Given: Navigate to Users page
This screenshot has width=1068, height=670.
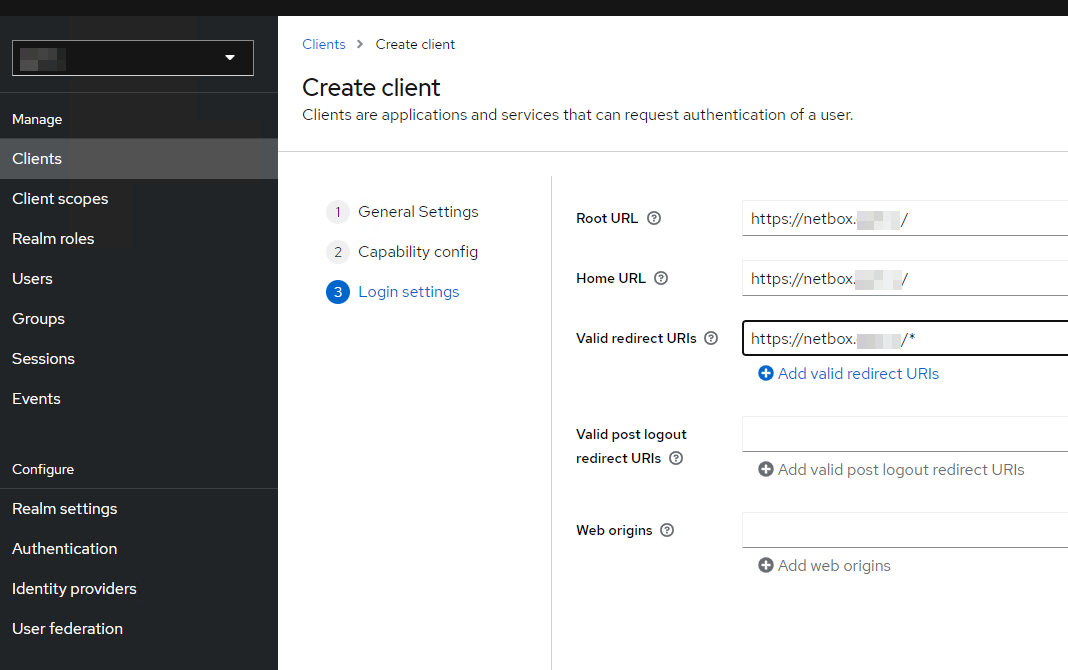Looking at the screenshot, I should click(x=32, y=279).
